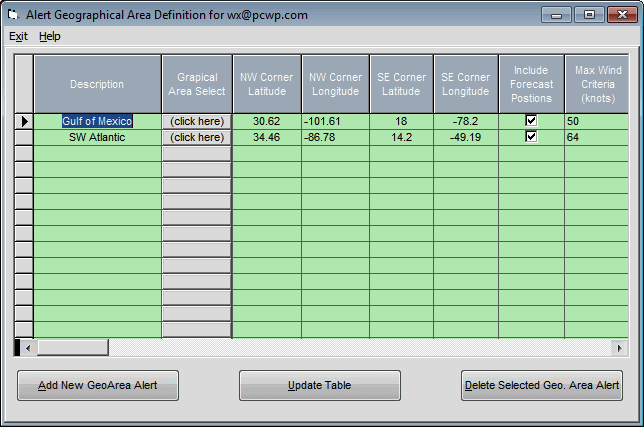Image resolution: width=644 pixels, height=427 pixels.
Task: Click the Max Wind Criteria value 64
Action: tap(590, 137)
